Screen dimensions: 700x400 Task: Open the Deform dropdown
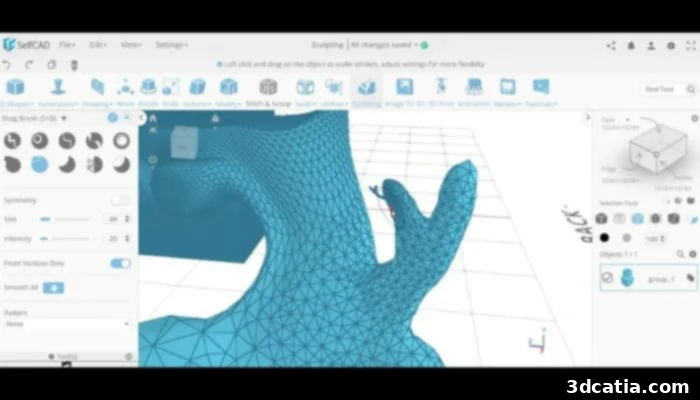[197, 92]
